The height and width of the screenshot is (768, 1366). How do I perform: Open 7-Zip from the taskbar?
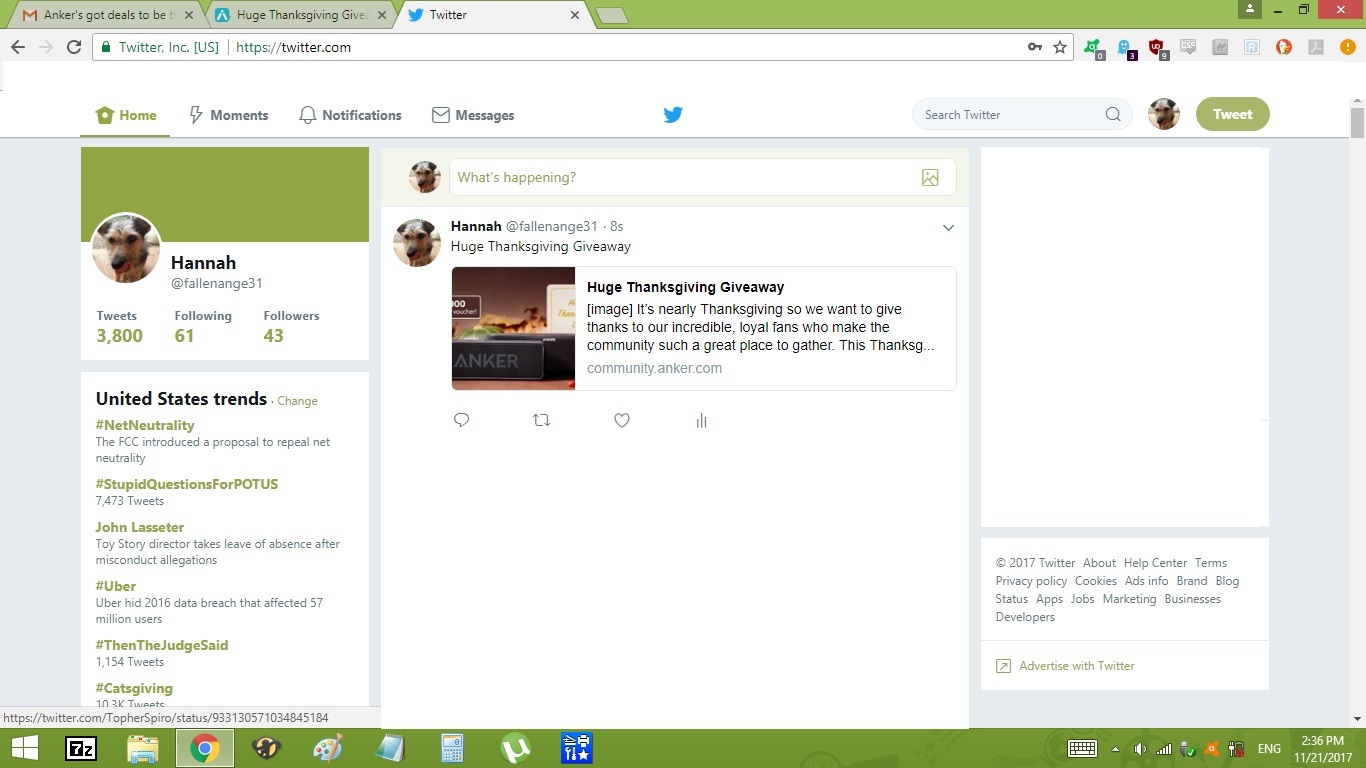[x=81, y=748]
